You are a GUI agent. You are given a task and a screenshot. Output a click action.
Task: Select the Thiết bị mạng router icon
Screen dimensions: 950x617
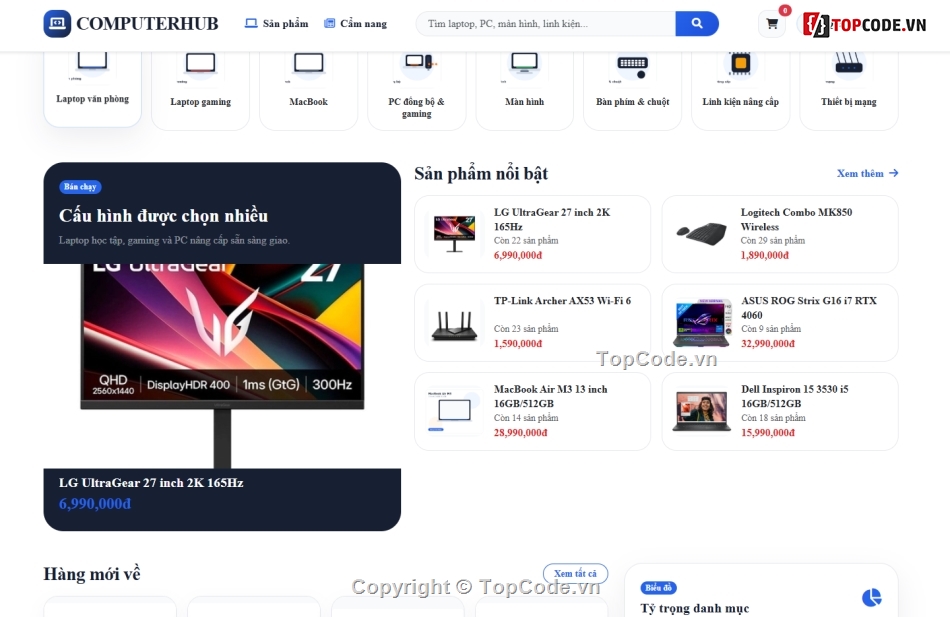849,63
